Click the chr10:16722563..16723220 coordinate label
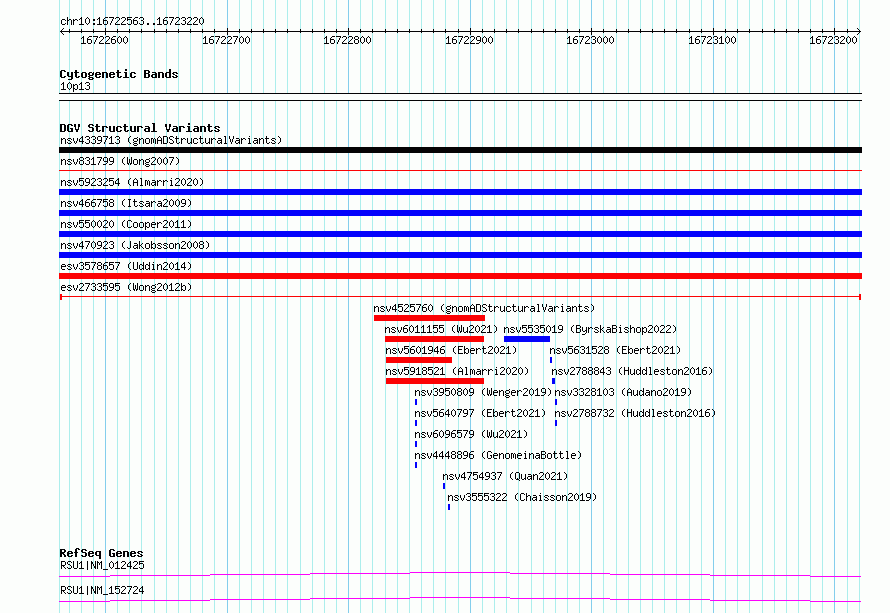The height and width of the screenshot is (613, 890). click(132, 21)
